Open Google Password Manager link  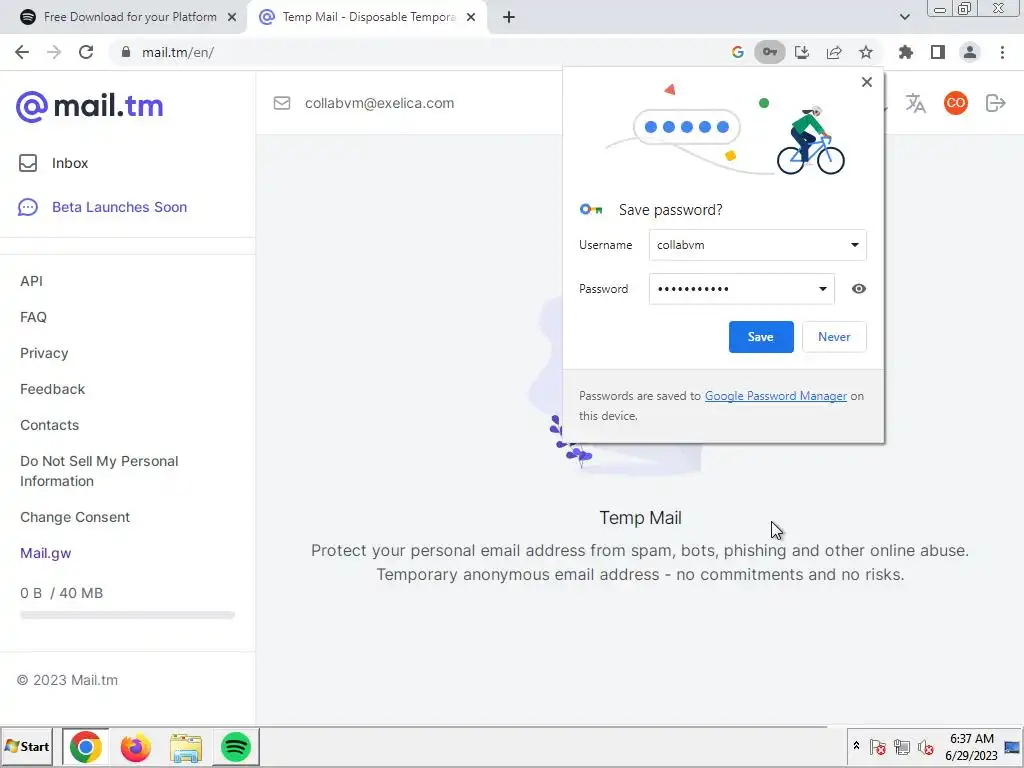click(x=776, y=396)
